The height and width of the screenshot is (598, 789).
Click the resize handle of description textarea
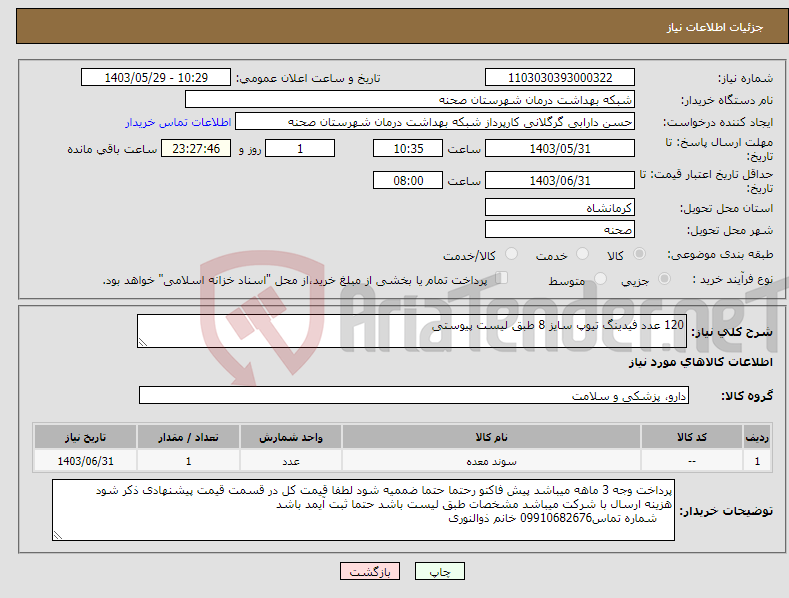[x=143, y=342]
